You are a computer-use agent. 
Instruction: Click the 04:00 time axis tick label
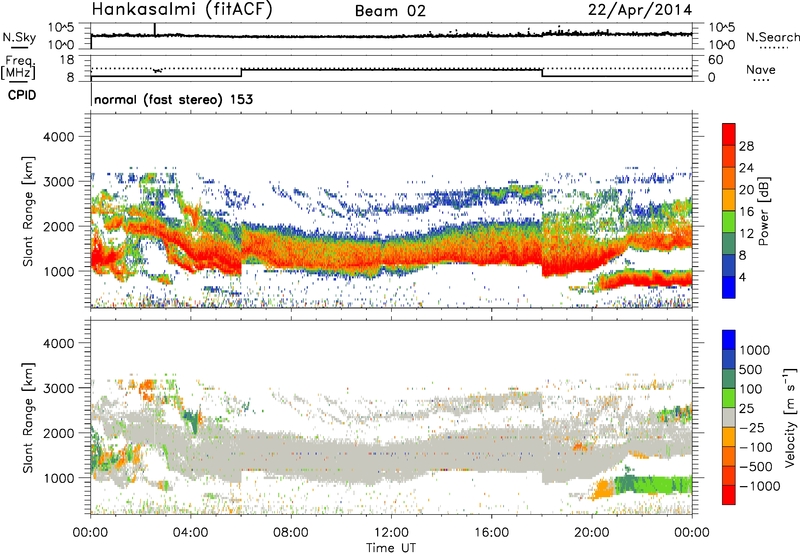click(190, 533)
